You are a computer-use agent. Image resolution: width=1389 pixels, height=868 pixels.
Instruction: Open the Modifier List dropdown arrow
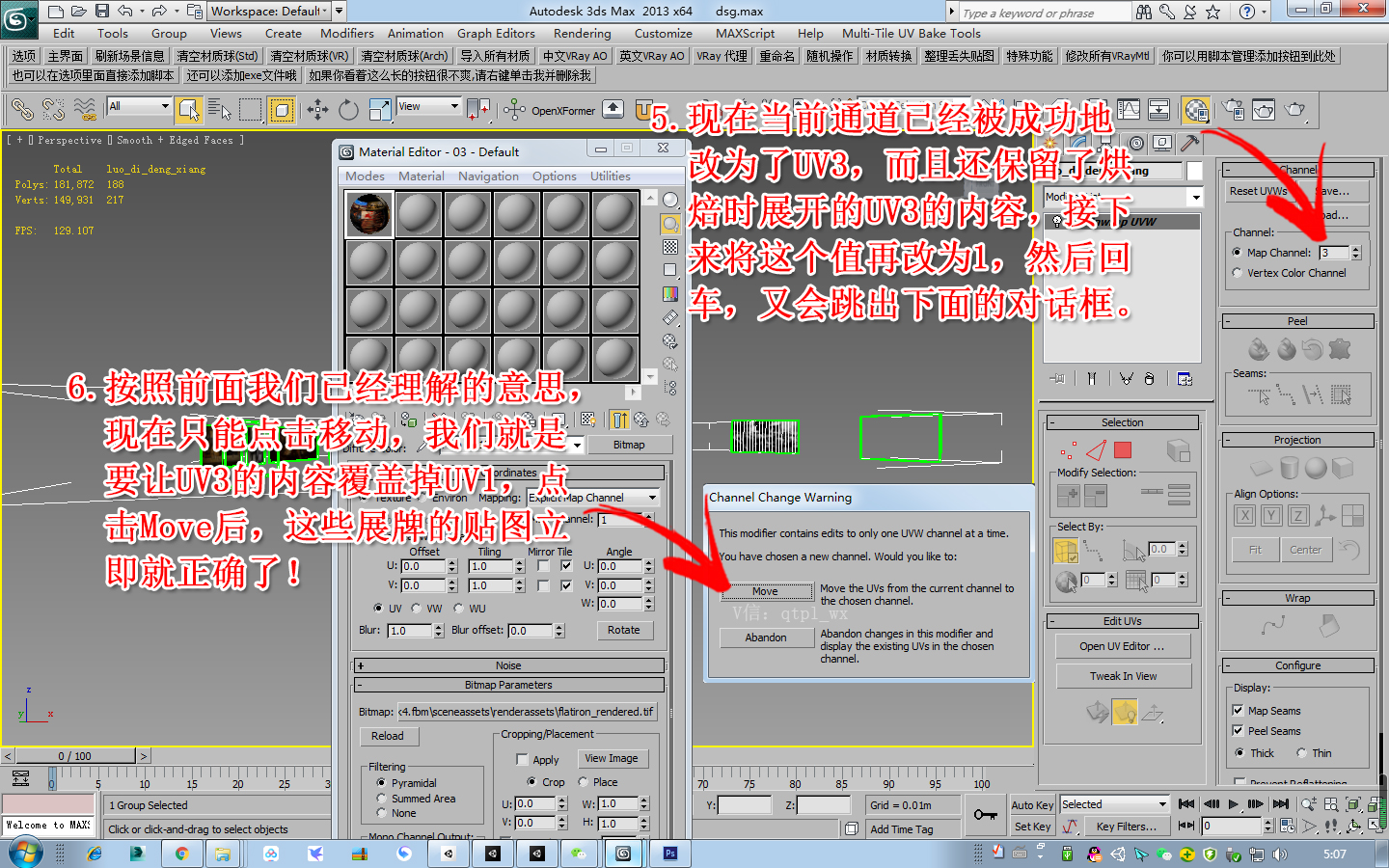pyautogui.click(x=1196, y=197)
